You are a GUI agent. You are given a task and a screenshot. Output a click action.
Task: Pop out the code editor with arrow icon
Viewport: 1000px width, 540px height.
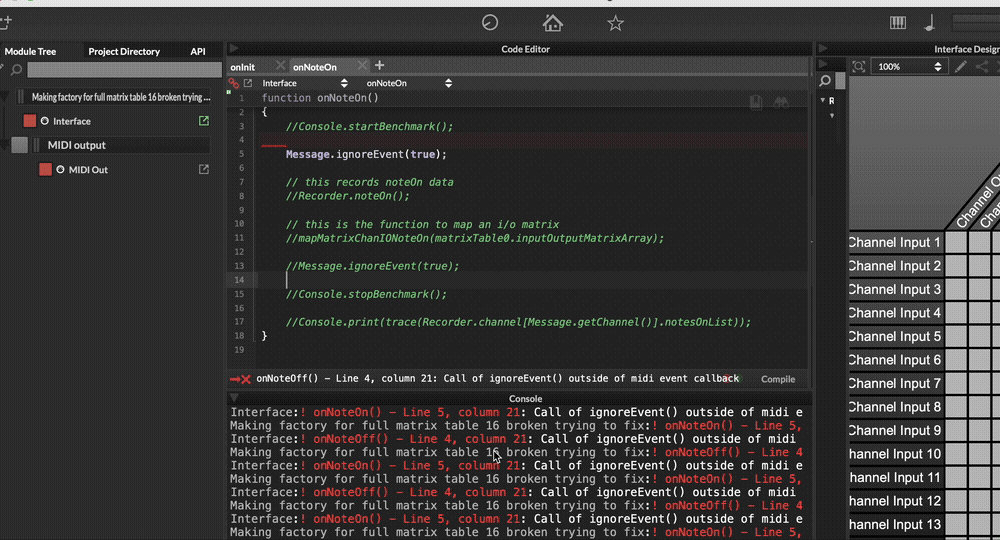(248, 83)
